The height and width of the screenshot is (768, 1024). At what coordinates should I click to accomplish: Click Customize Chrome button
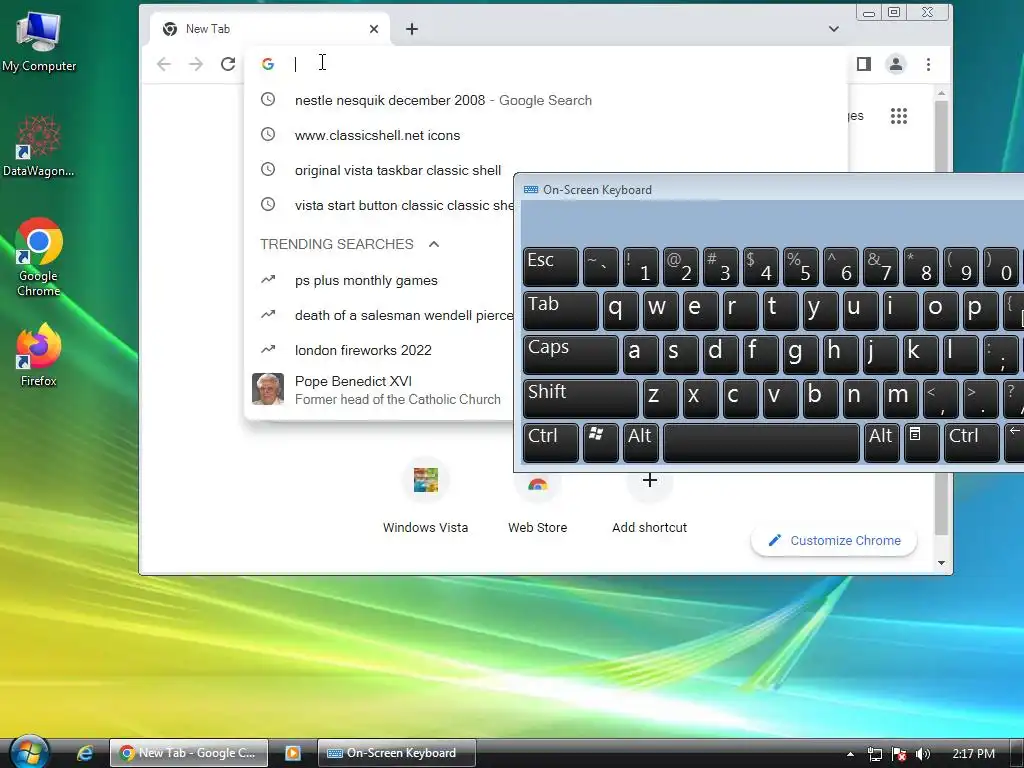tap(834, 541)
